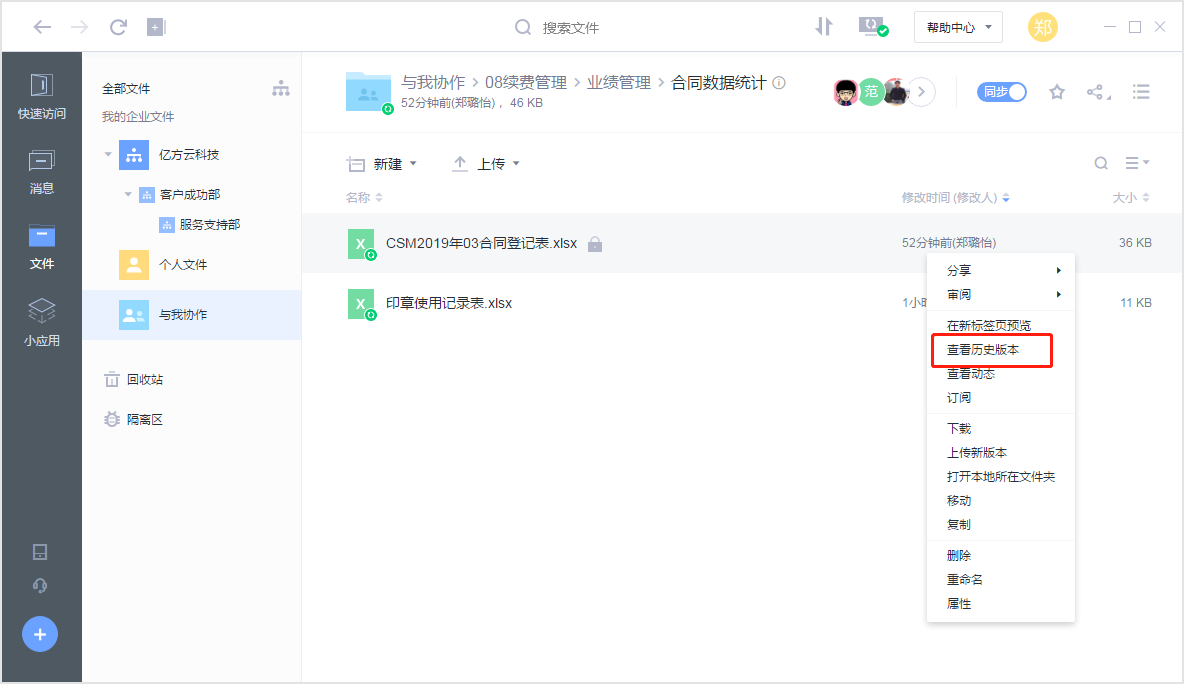
Task: Toggle off the 同步 switch
Action: tap(1001, 91)
